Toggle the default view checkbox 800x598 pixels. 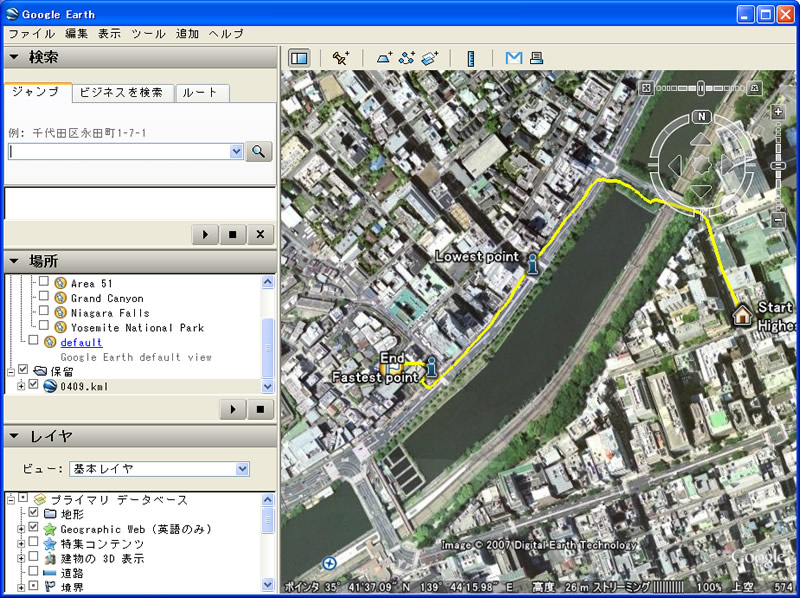[33, 340]
